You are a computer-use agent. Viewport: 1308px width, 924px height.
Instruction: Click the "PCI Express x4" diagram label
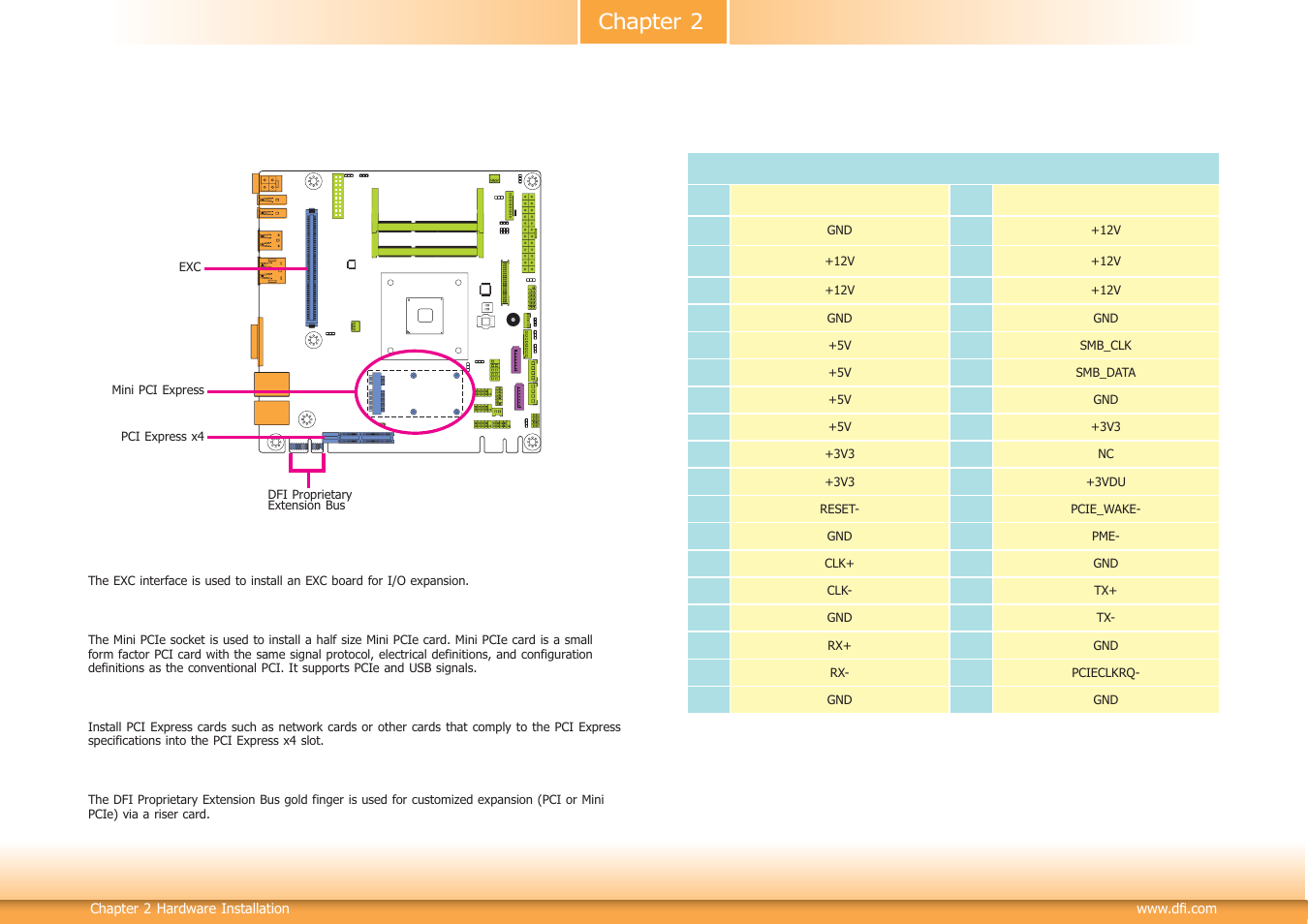coord(162,437)
